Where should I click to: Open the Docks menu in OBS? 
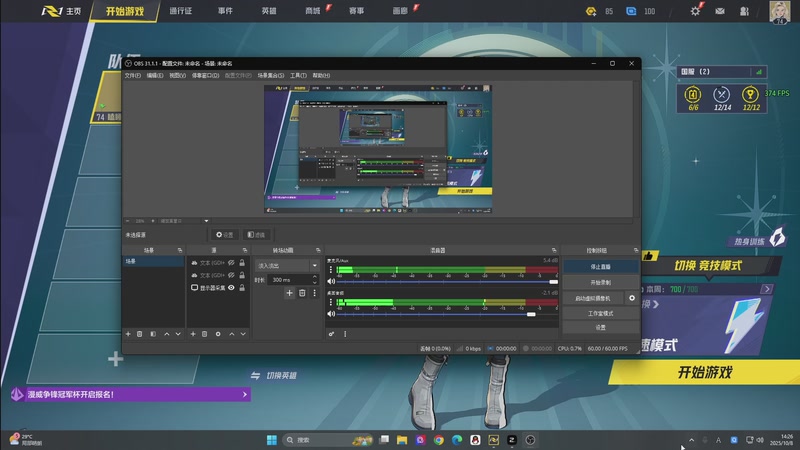click(x=205, y=76)
